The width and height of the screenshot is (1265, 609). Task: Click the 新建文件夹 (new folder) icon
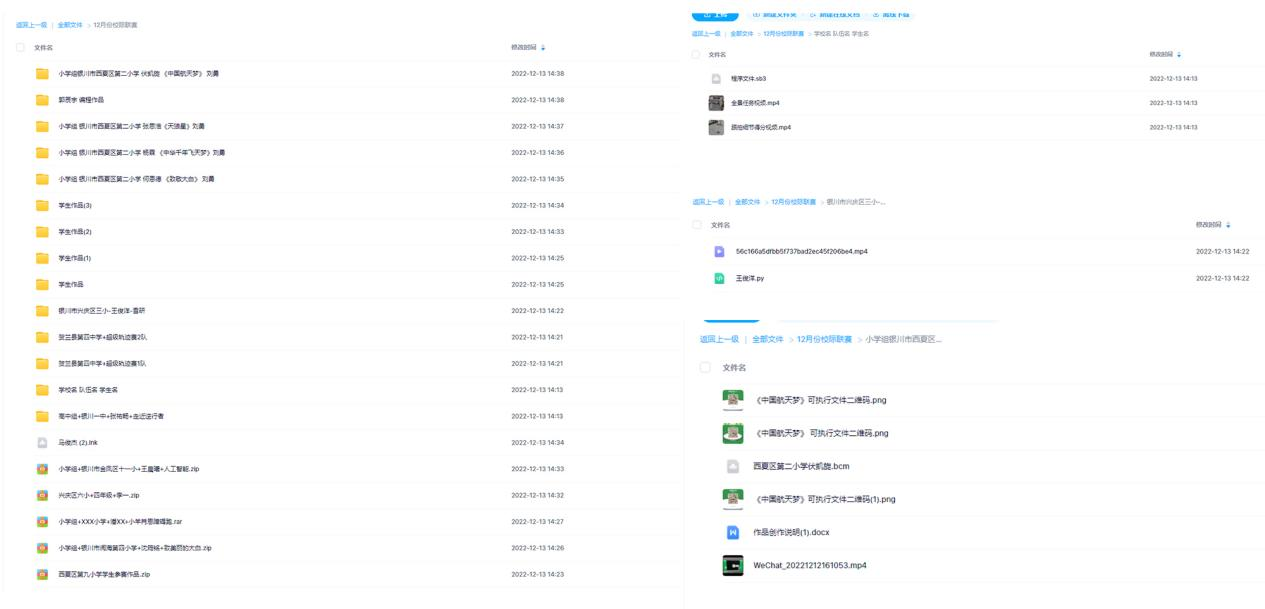pos(756,15)
